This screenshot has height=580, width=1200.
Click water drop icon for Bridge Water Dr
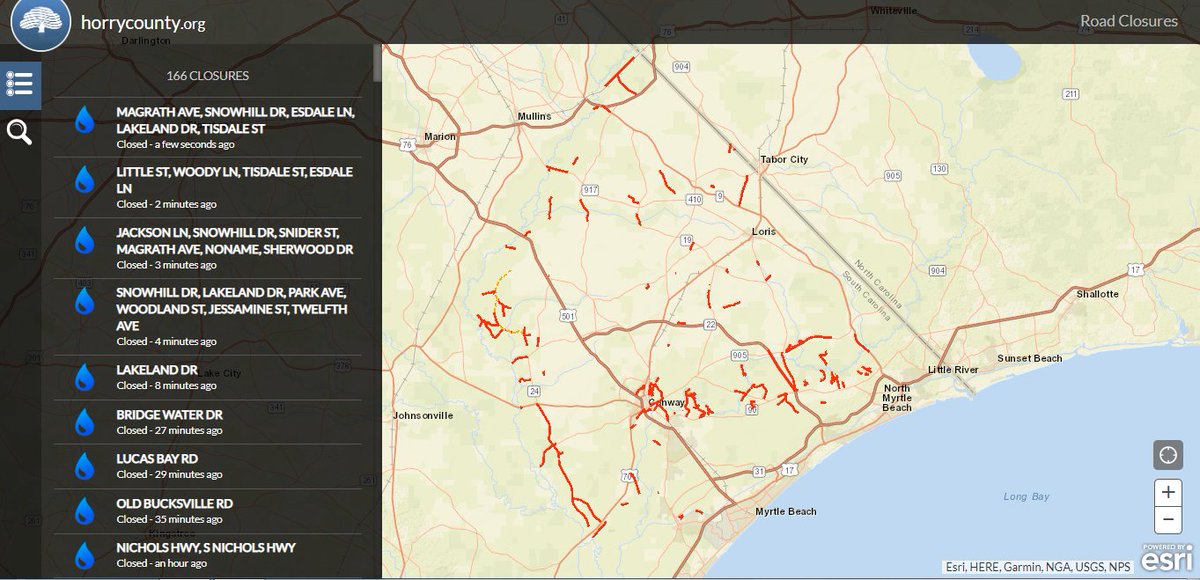coord(85,422)
